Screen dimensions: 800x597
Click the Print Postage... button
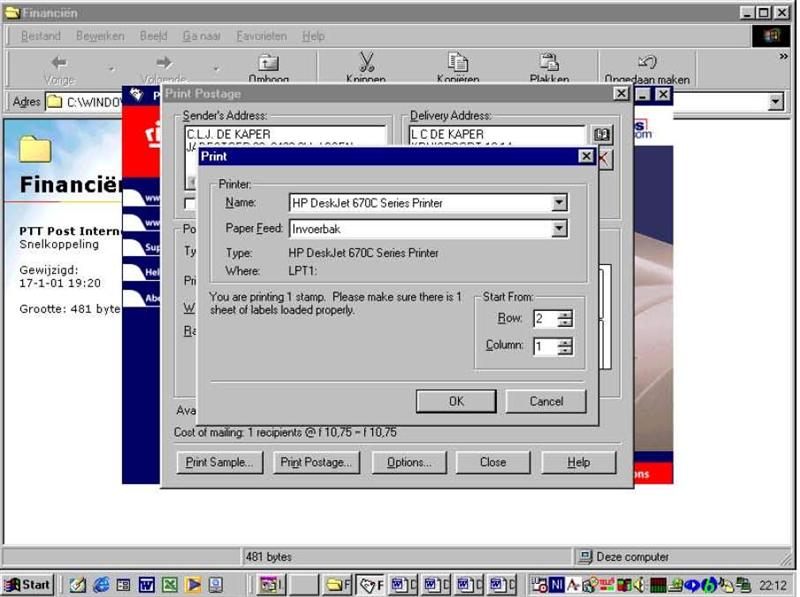coord(316,462)
